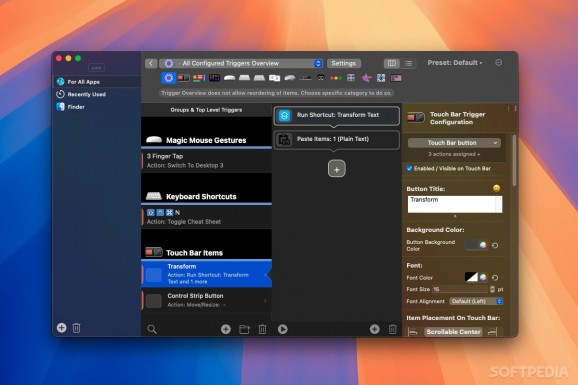Image resolution: width=578 pixels, height=385 pixels.
Task: Select For All Apps in the sidebar
Action: (x=97, y=82)
